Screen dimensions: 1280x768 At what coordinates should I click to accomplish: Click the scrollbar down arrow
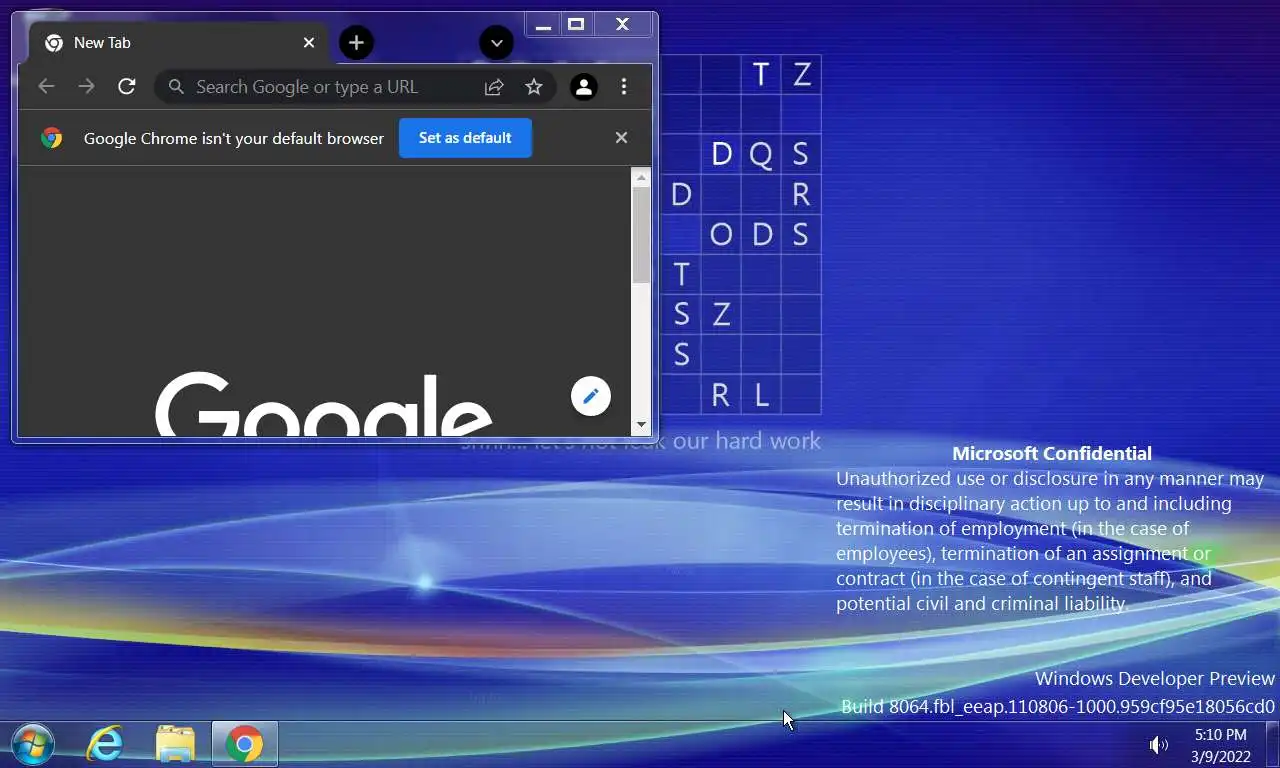pyautogui.click(x=642, y=425)
